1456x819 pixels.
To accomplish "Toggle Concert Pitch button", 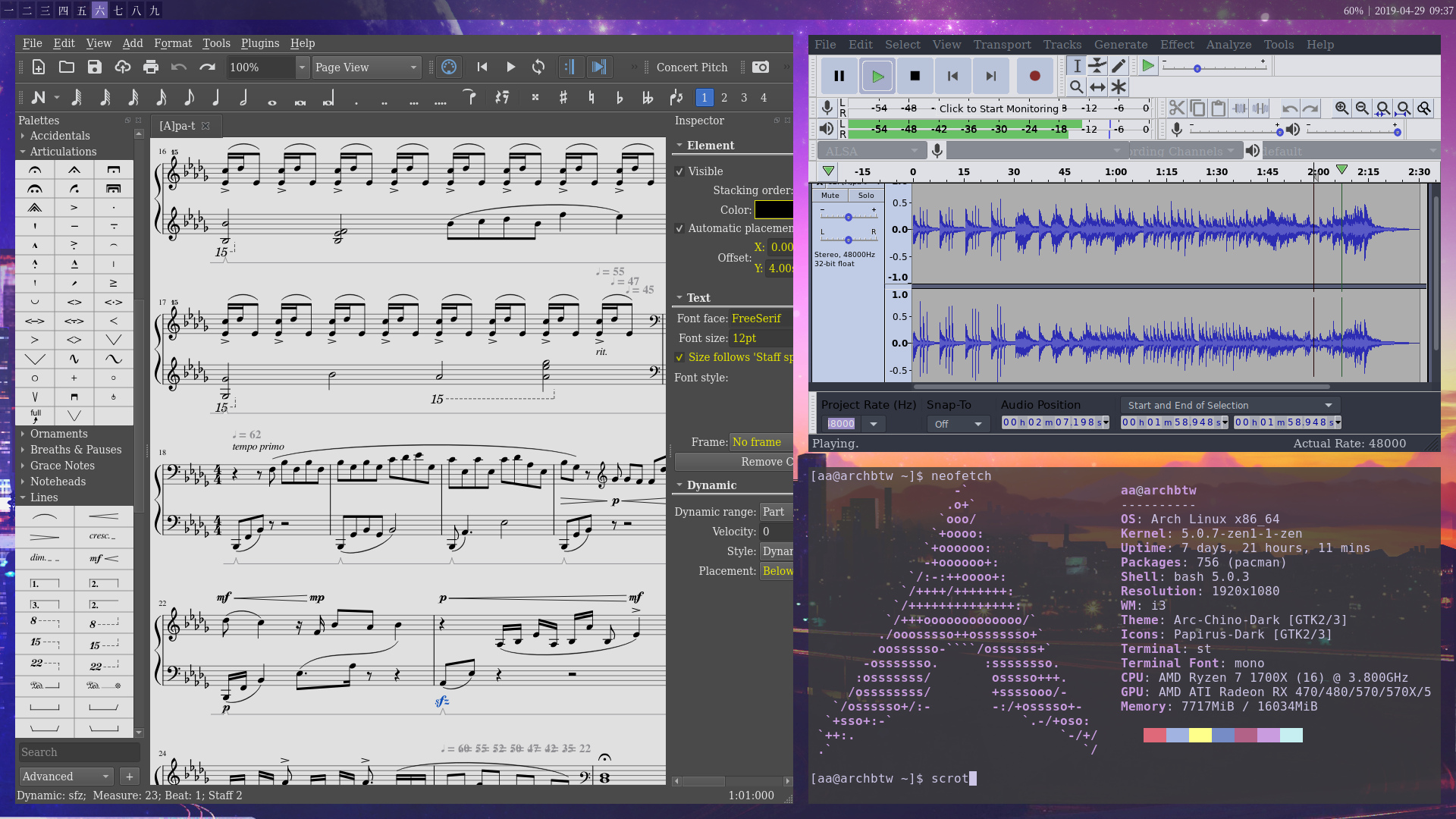I will click(692, 67).
